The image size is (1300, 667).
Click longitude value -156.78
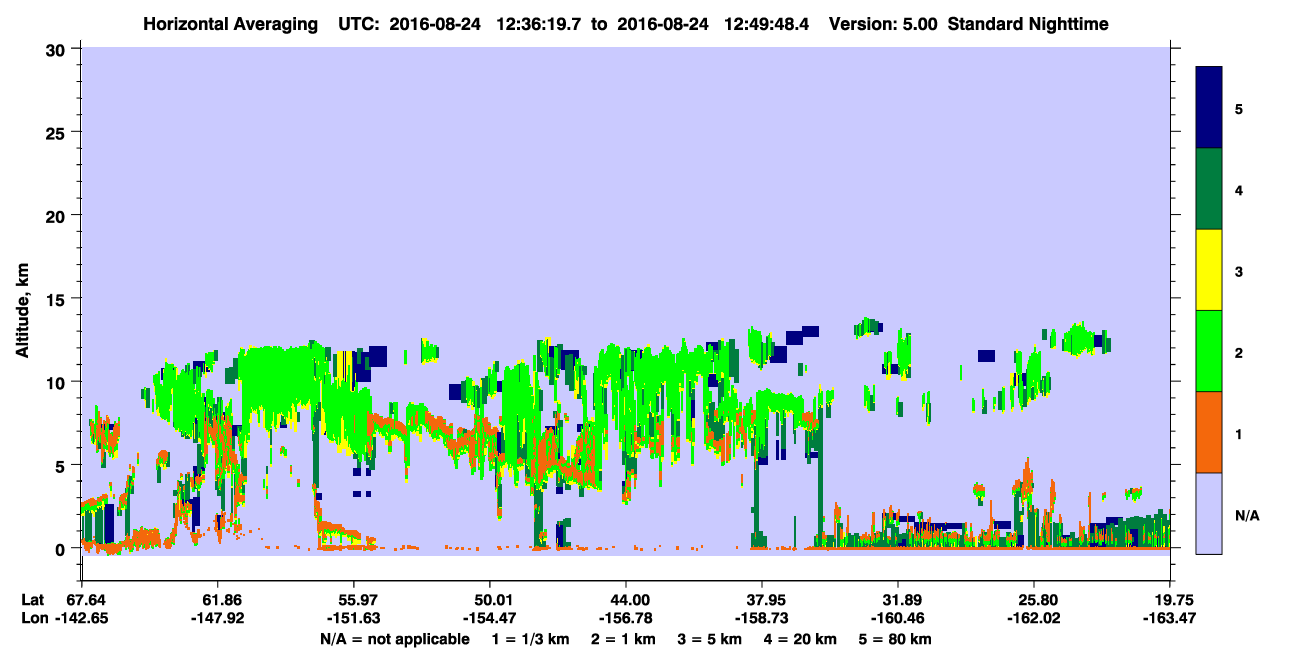click(x=626, y=618)
